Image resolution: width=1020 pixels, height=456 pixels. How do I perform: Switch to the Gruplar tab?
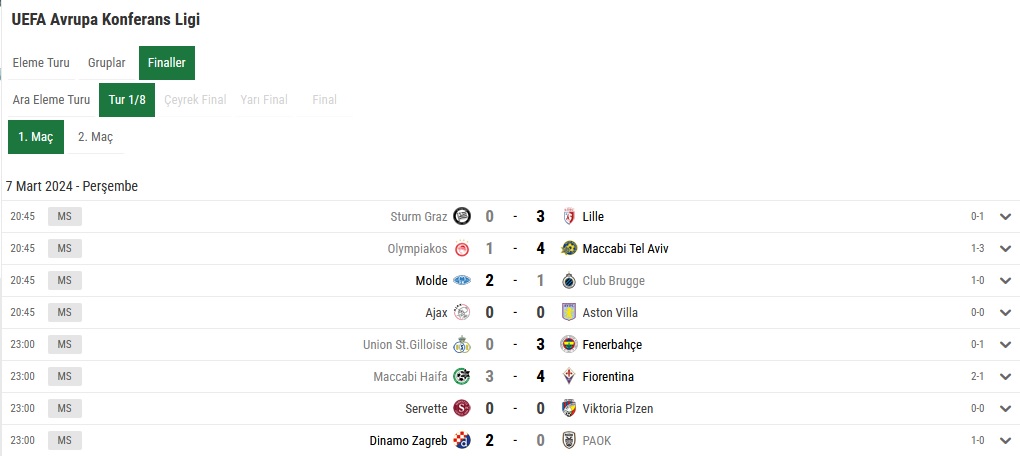[107, 63]
